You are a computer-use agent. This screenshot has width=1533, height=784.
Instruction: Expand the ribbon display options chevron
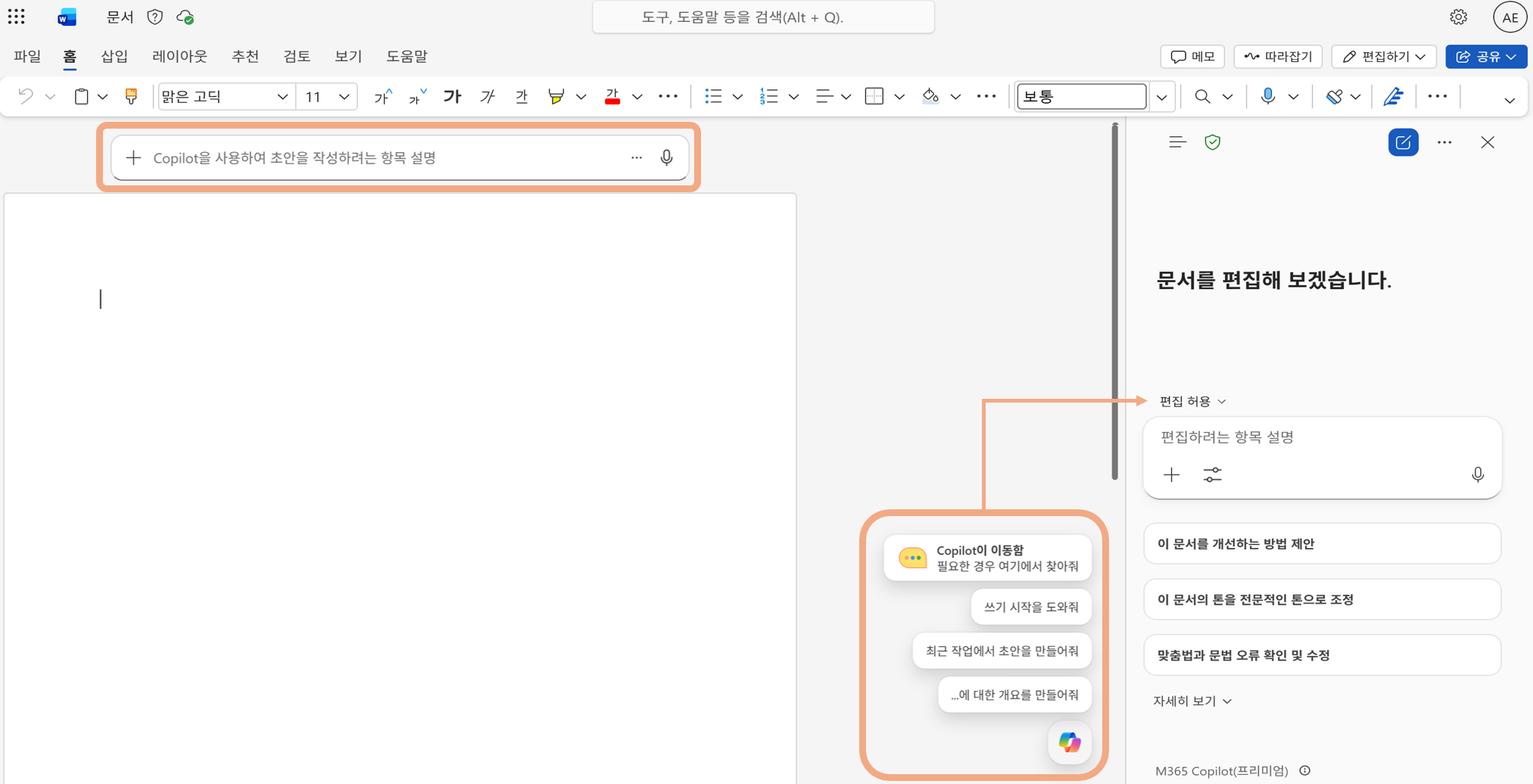tap(1510, 100)
